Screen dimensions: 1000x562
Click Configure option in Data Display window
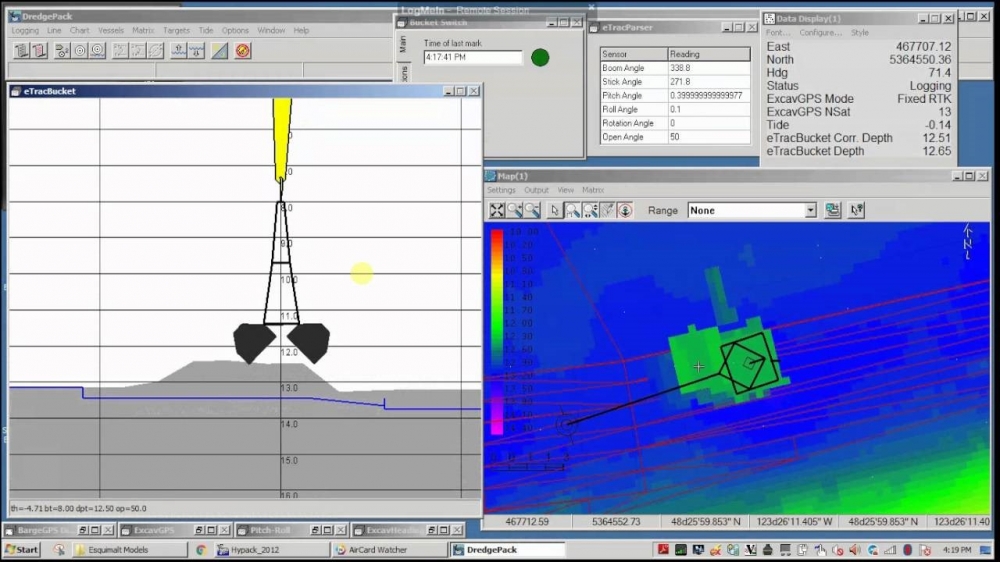[821, 33]
